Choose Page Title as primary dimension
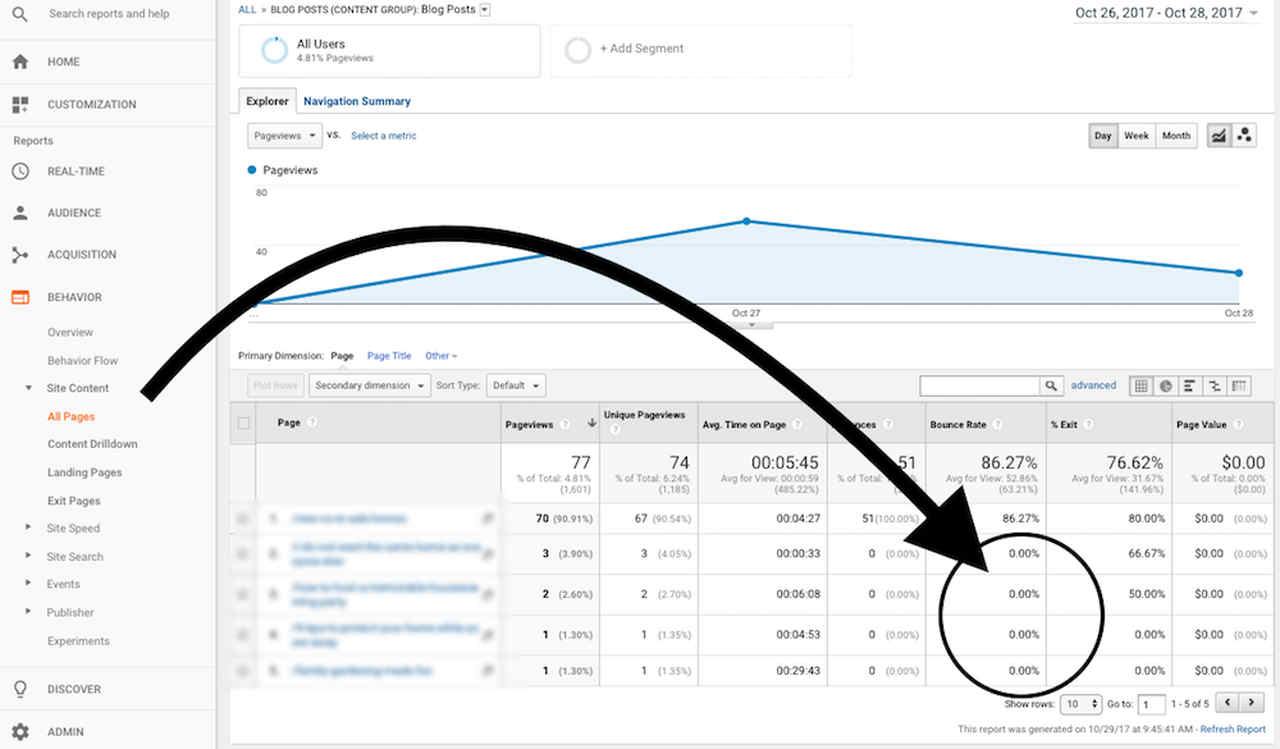This screenshot has height=749, width=1280. (x=389, y=356)
